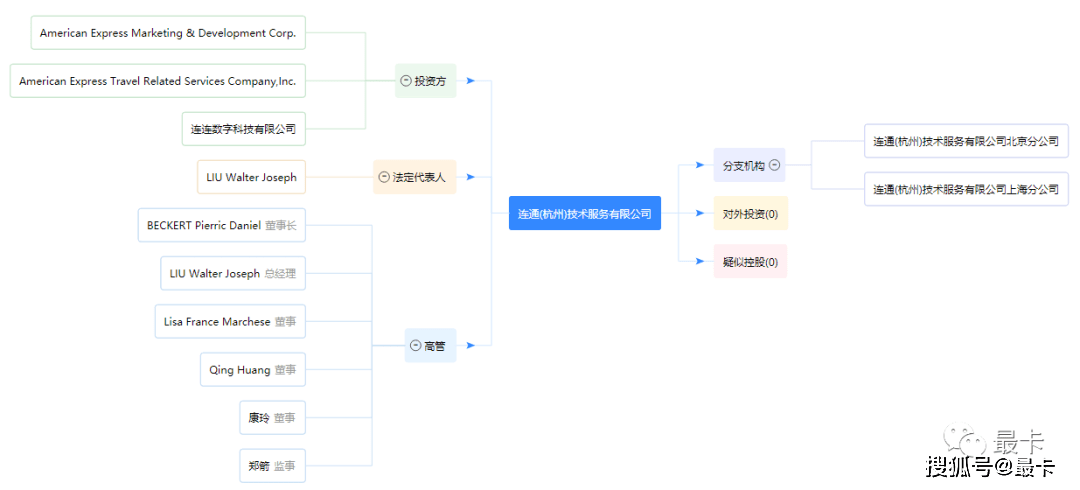Collapse the 法定代表人 branch minus icon
The image size is (1080, 490).
click(384, 177)
